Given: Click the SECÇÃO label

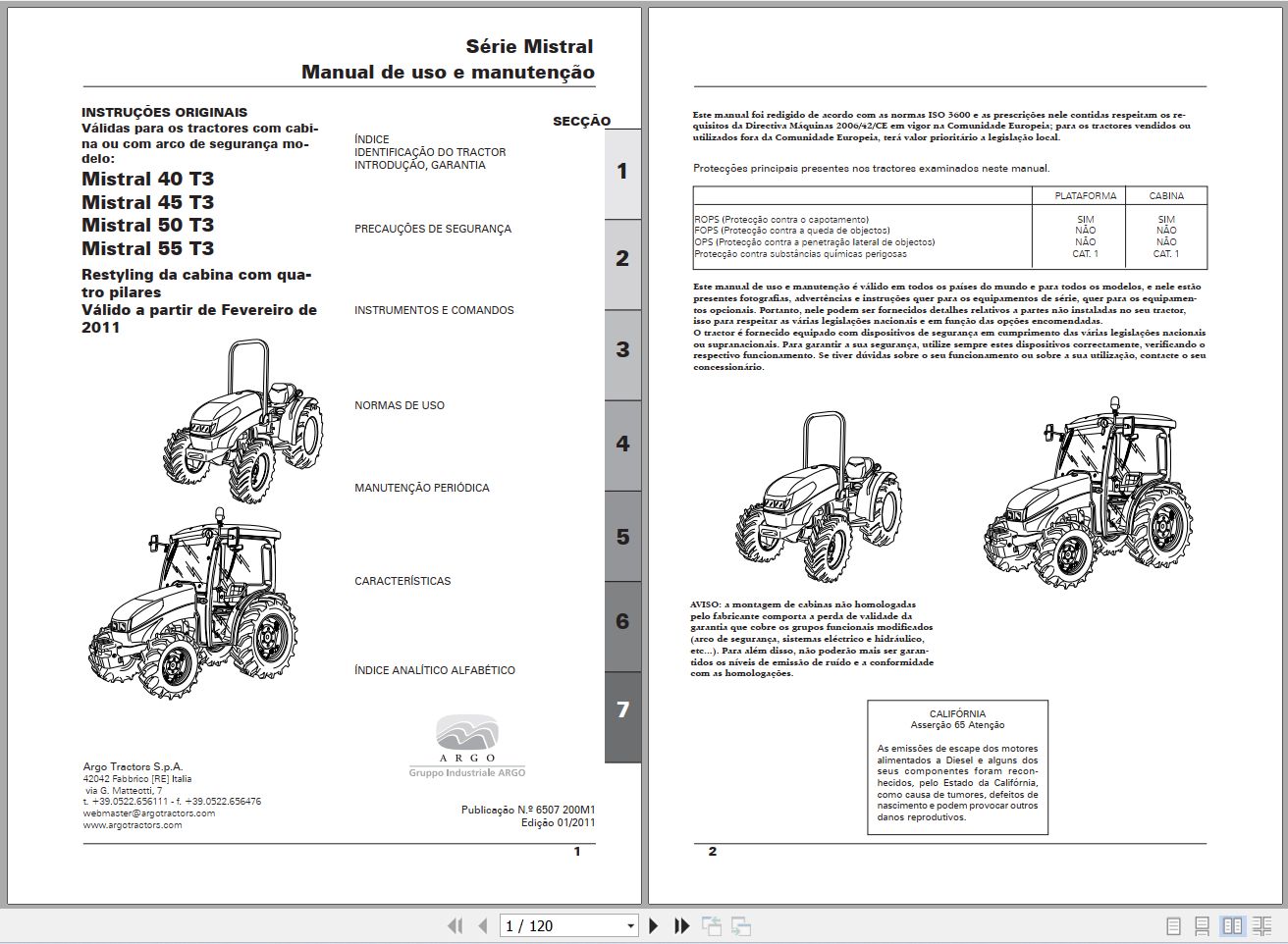Looking at the screenshot, I should (581, 122).
